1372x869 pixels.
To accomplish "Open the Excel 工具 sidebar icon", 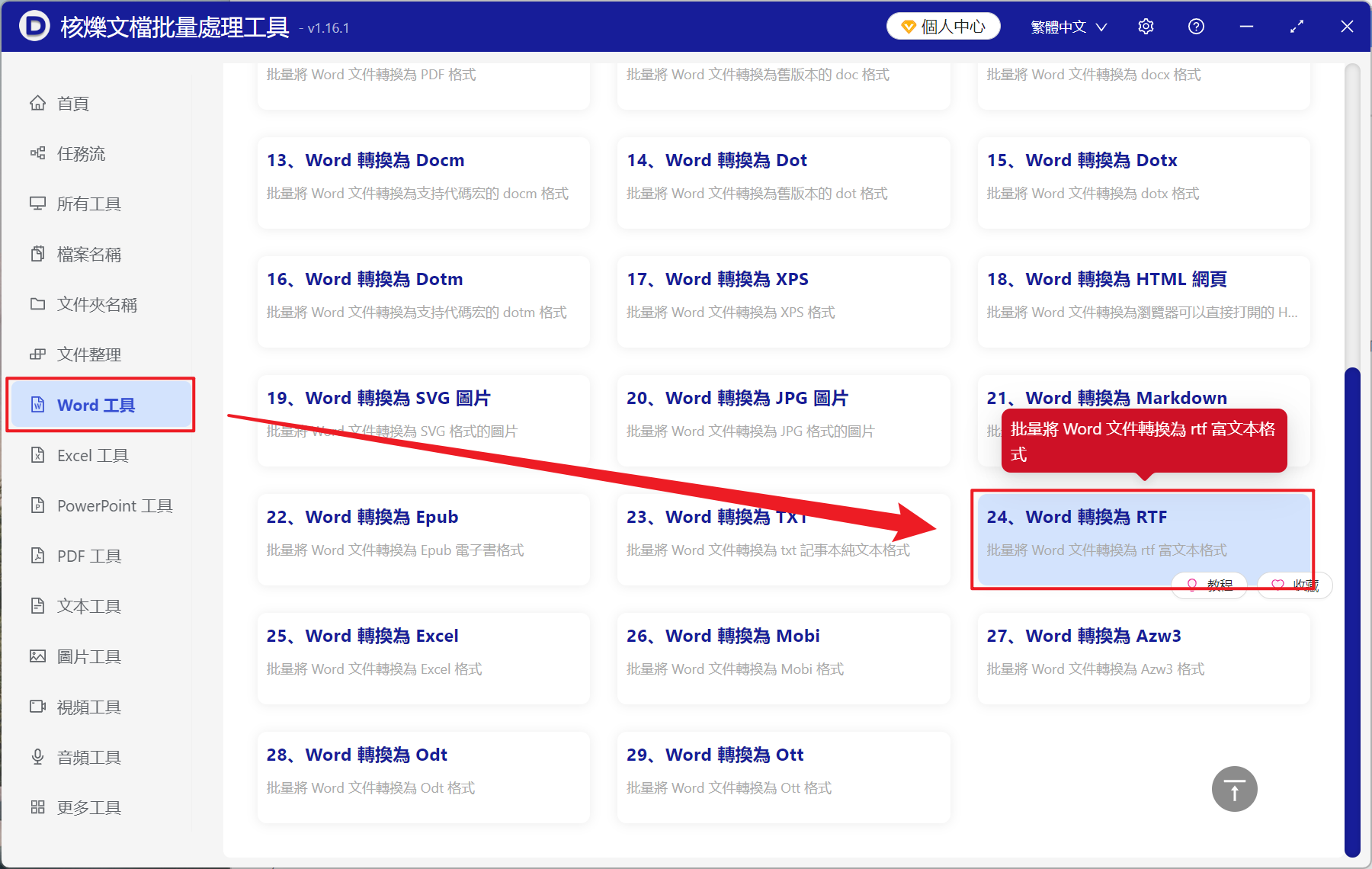I will point(38,454).
